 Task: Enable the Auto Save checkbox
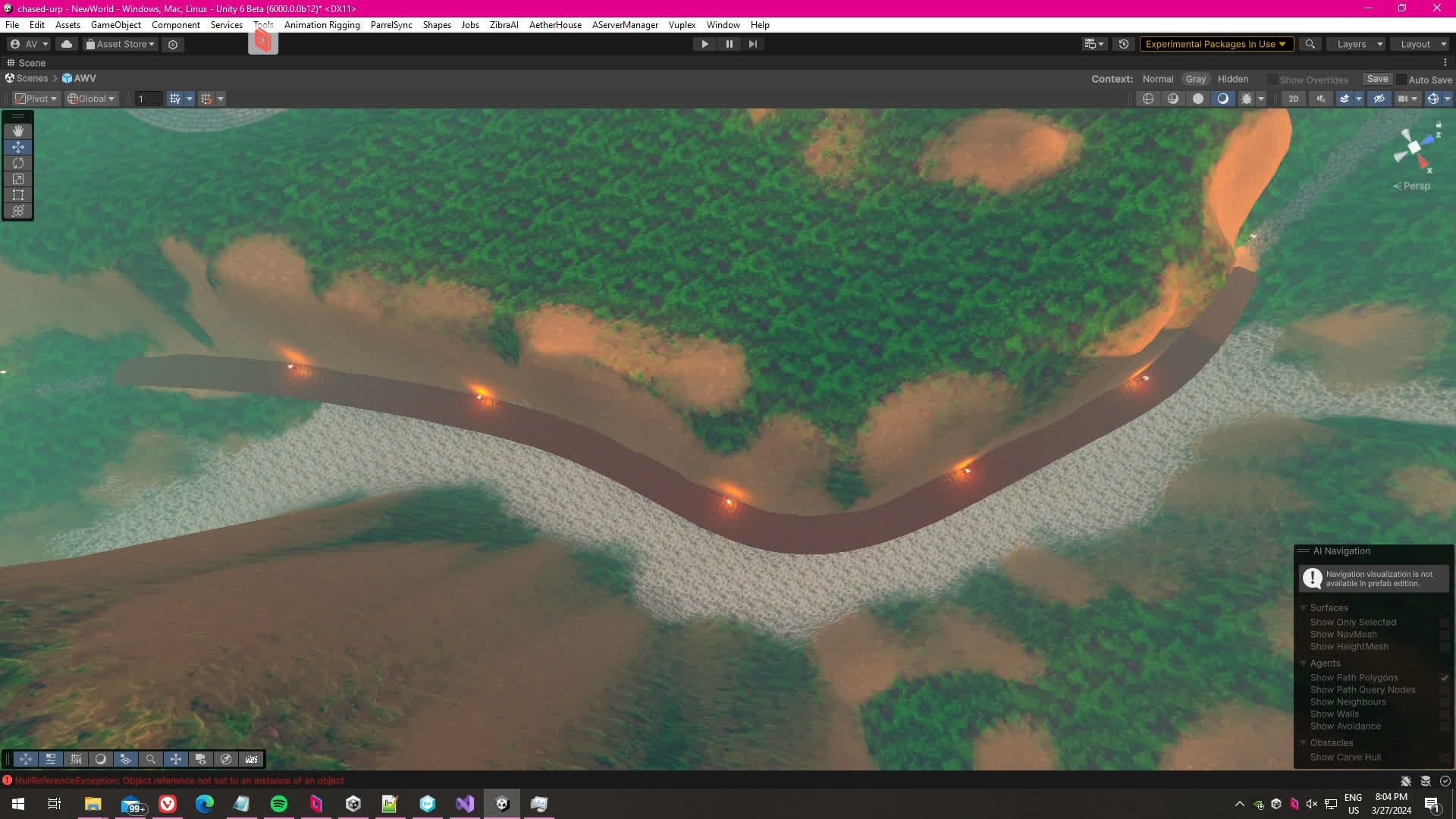(x=1401, y=80)
